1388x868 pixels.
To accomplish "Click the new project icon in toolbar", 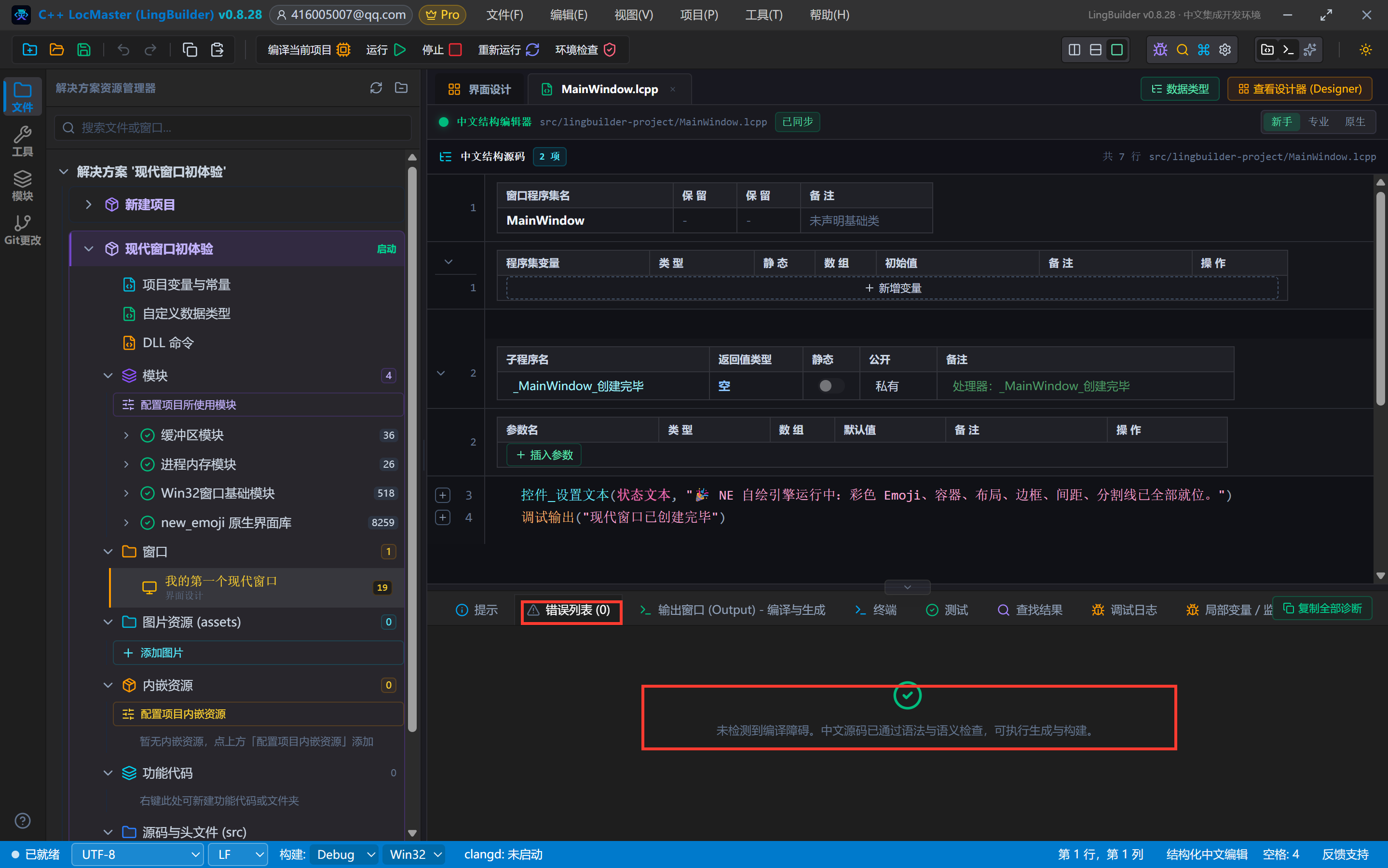I will pos(29,50).
